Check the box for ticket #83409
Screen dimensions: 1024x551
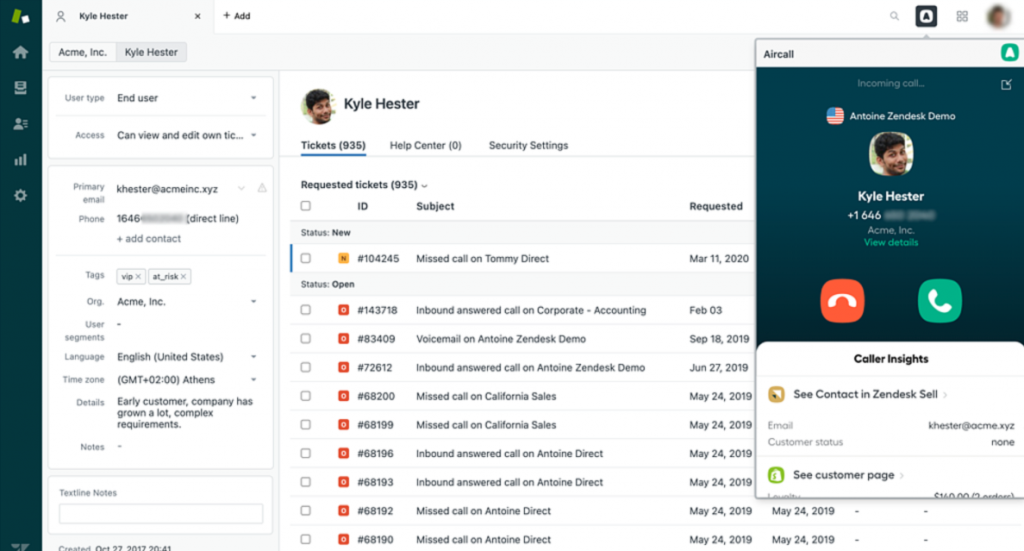tap(306, 339)
